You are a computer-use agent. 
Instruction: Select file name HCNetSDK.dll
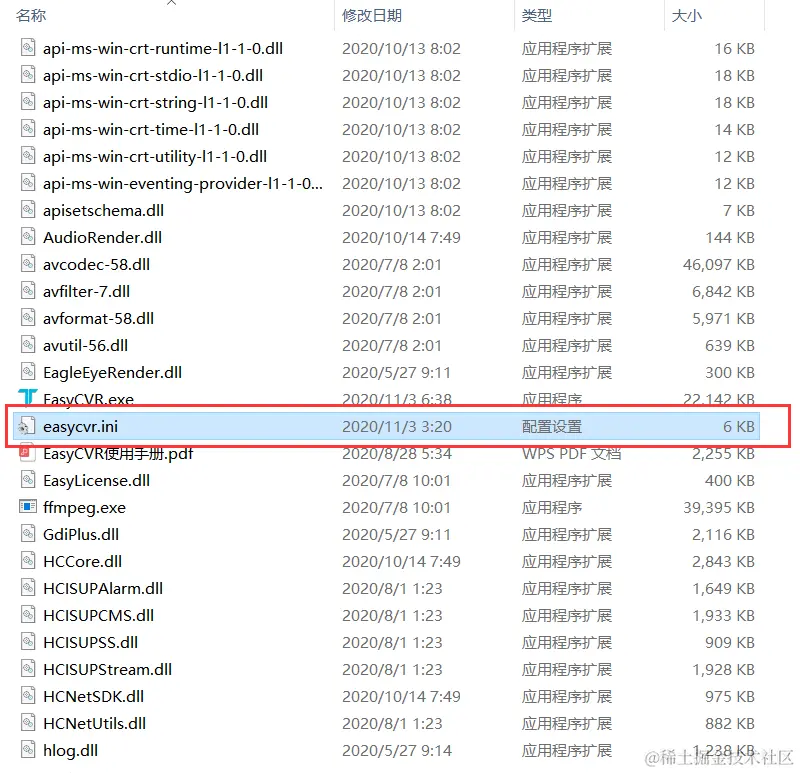(x=93, y=696)
